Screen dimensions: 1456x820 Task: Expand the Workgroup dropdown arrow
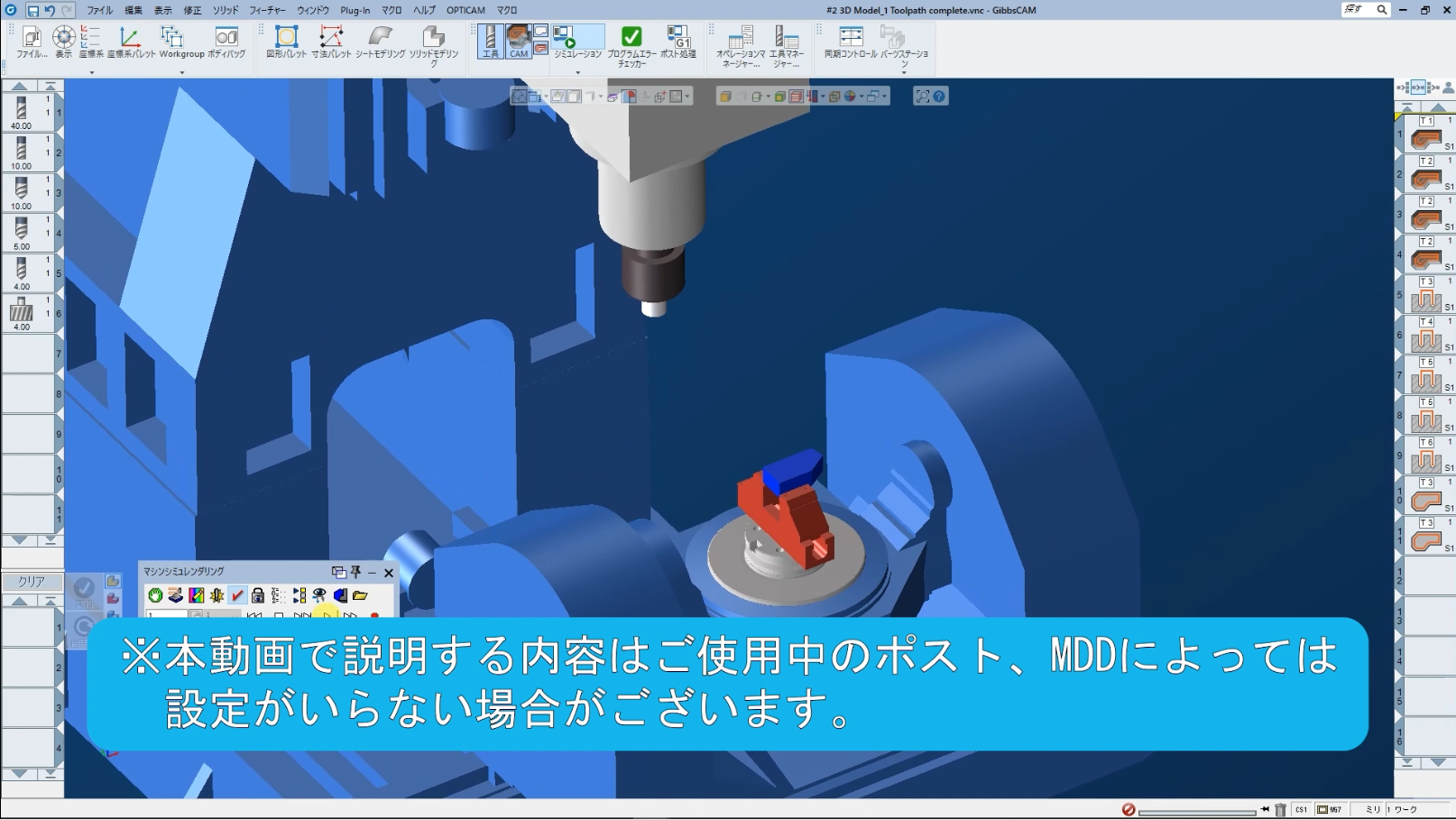pyautogui.click(x=182, y=72)
